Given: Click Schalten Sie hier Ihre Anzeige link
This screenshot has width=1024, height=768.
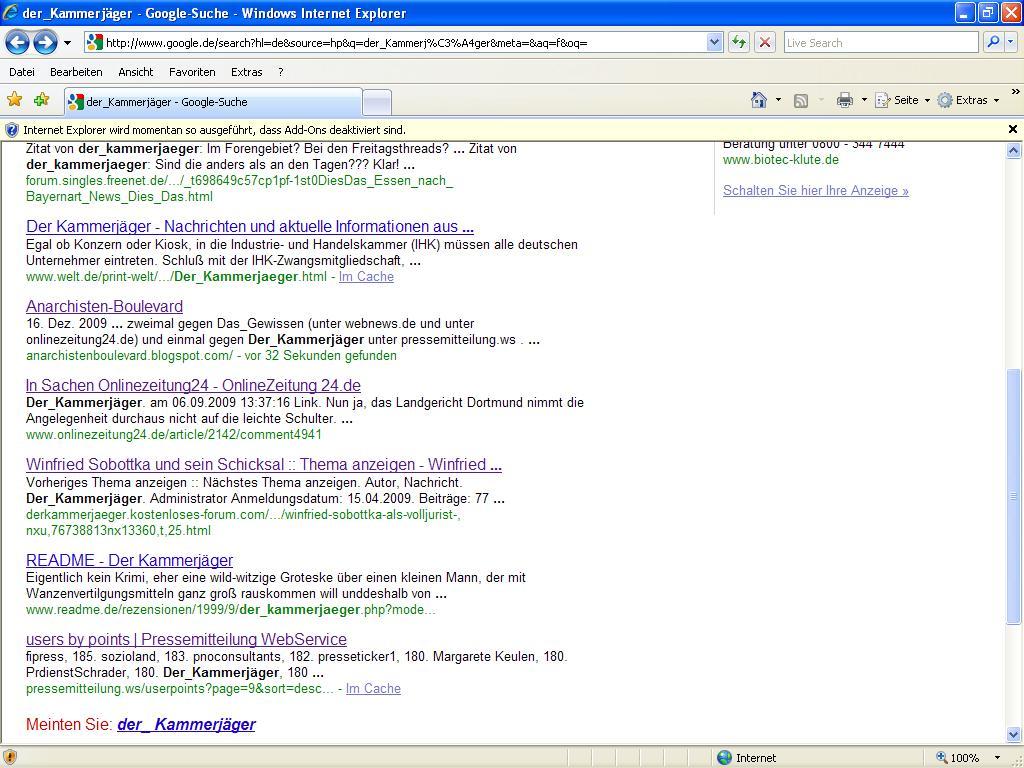Looking at the screenshot, I should [x=816, y=191].
